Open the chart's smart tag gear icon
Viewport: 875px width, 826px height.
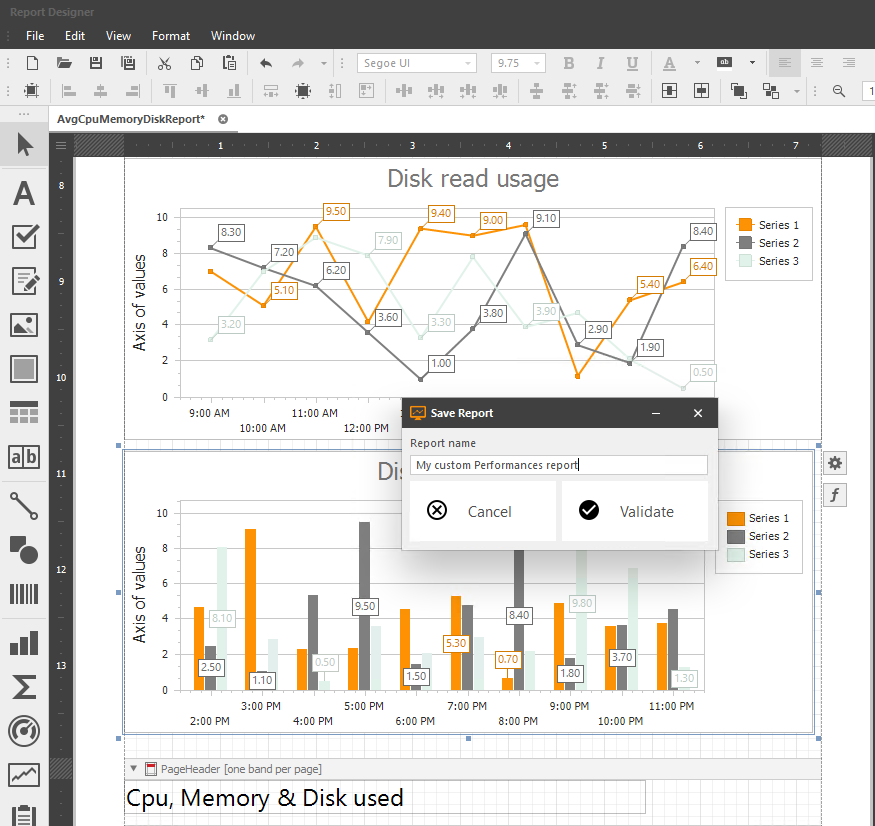[x=834, y=462]
